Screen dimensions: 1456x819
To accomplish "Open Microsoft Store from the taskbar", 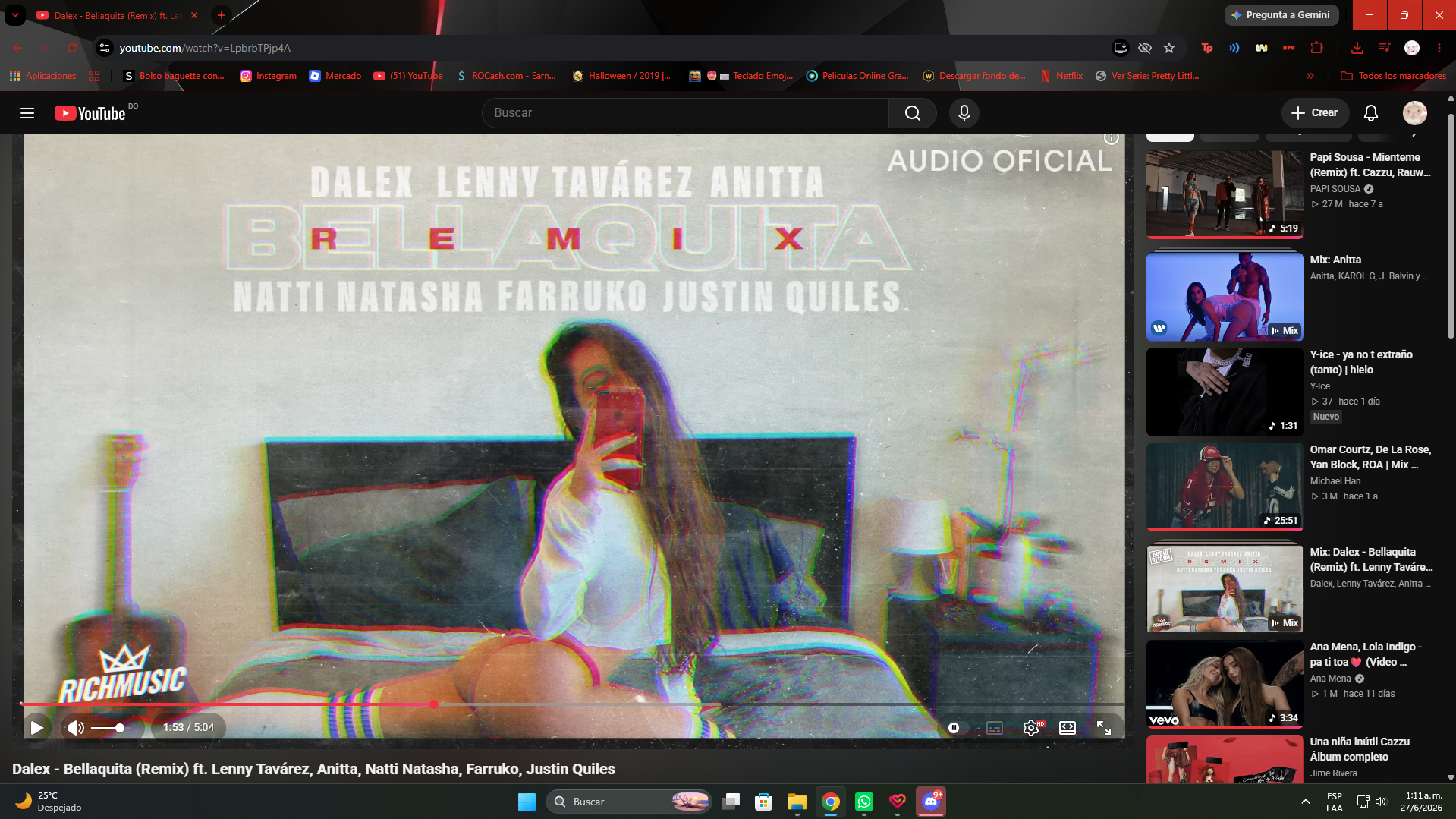I will 764,802.
